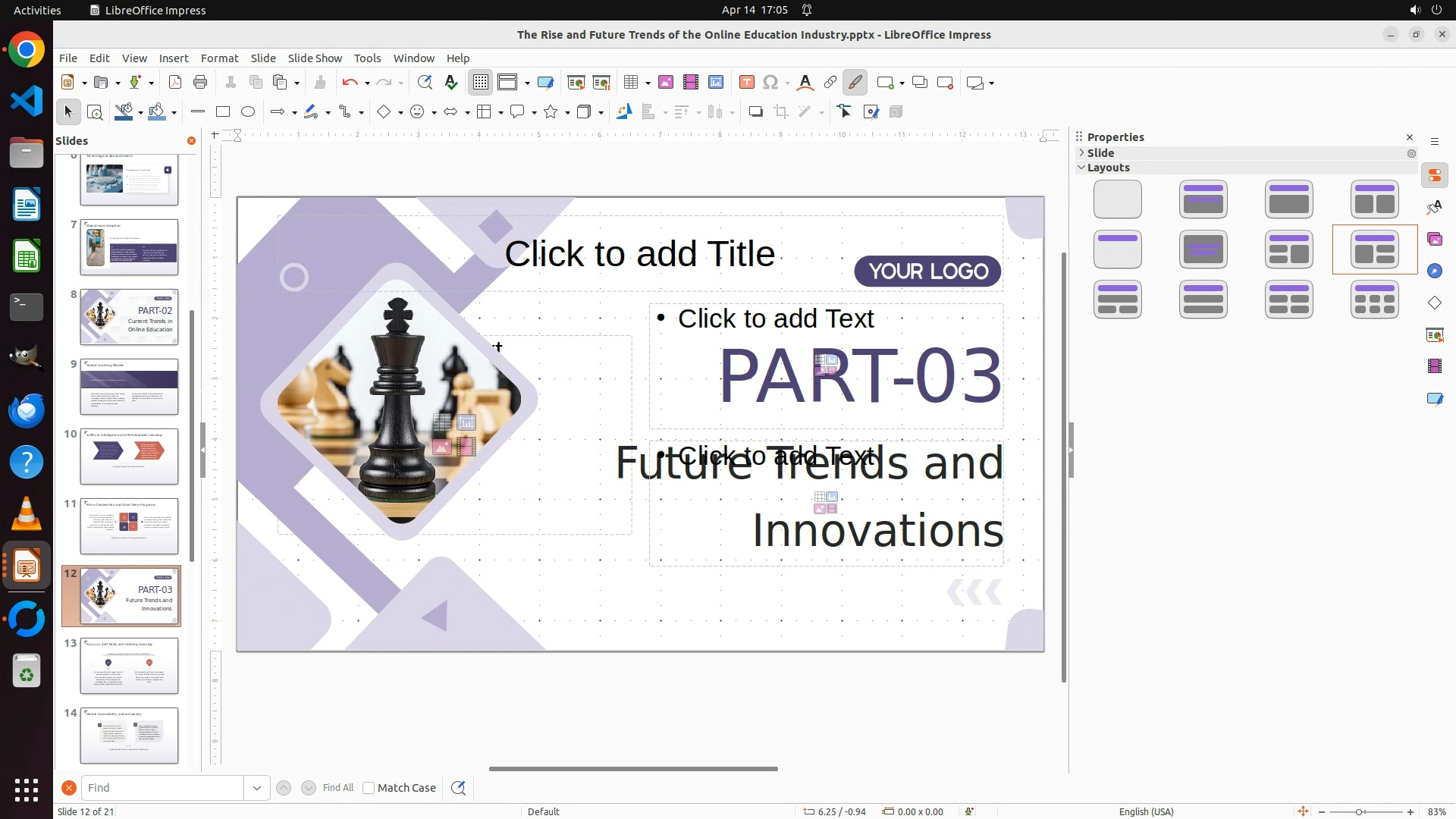Click the Print icon
This screenshot has height=819, width=1456.
[200, 83]
